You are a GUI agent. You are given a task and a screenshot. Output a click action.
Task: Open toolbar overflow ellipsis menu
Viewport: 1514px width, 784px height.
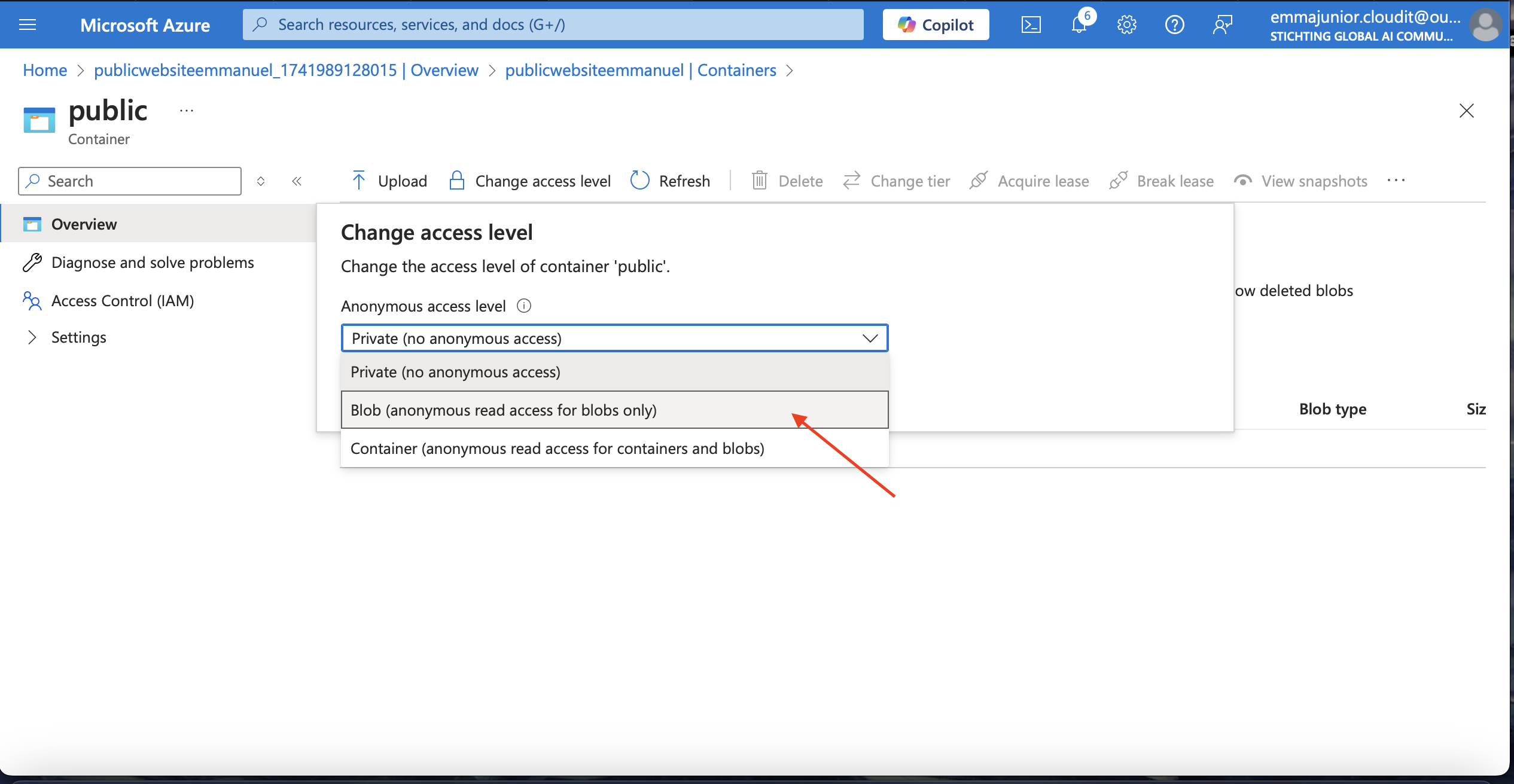[1396, 181]
